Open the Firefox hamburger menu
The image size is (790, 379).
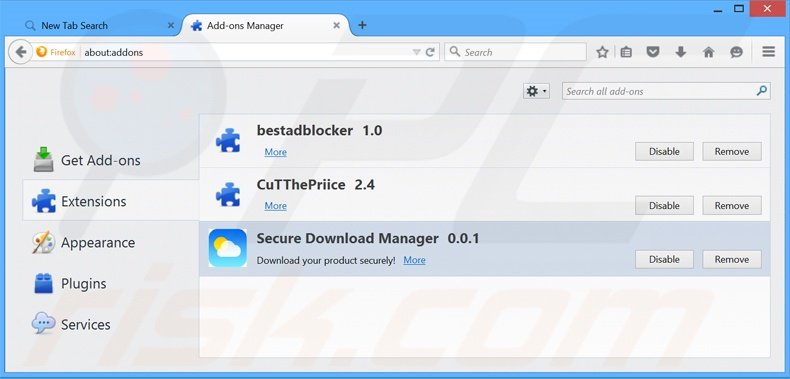(768, 51)
